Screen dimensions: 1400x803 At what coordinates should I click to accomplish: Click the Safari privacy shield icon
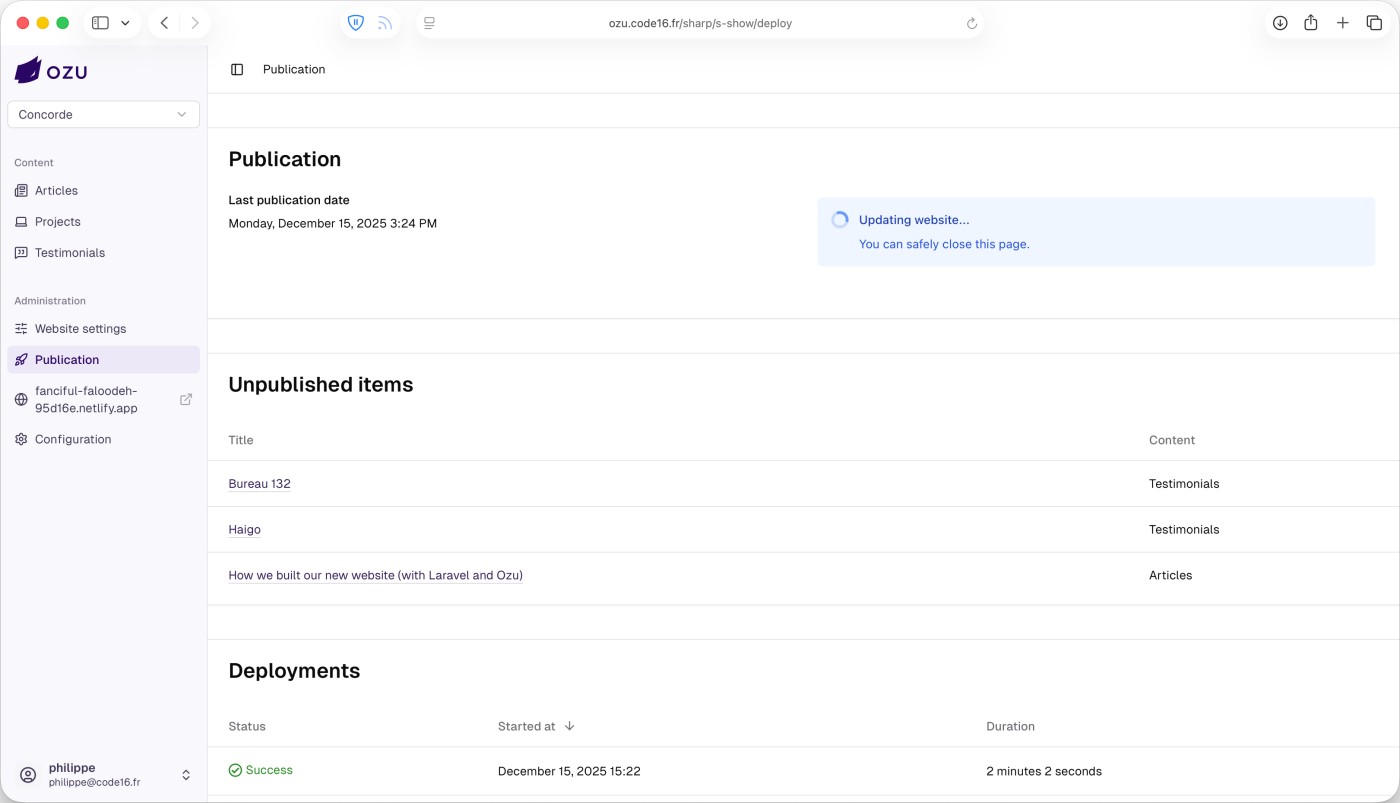click(x=356, y=22)
